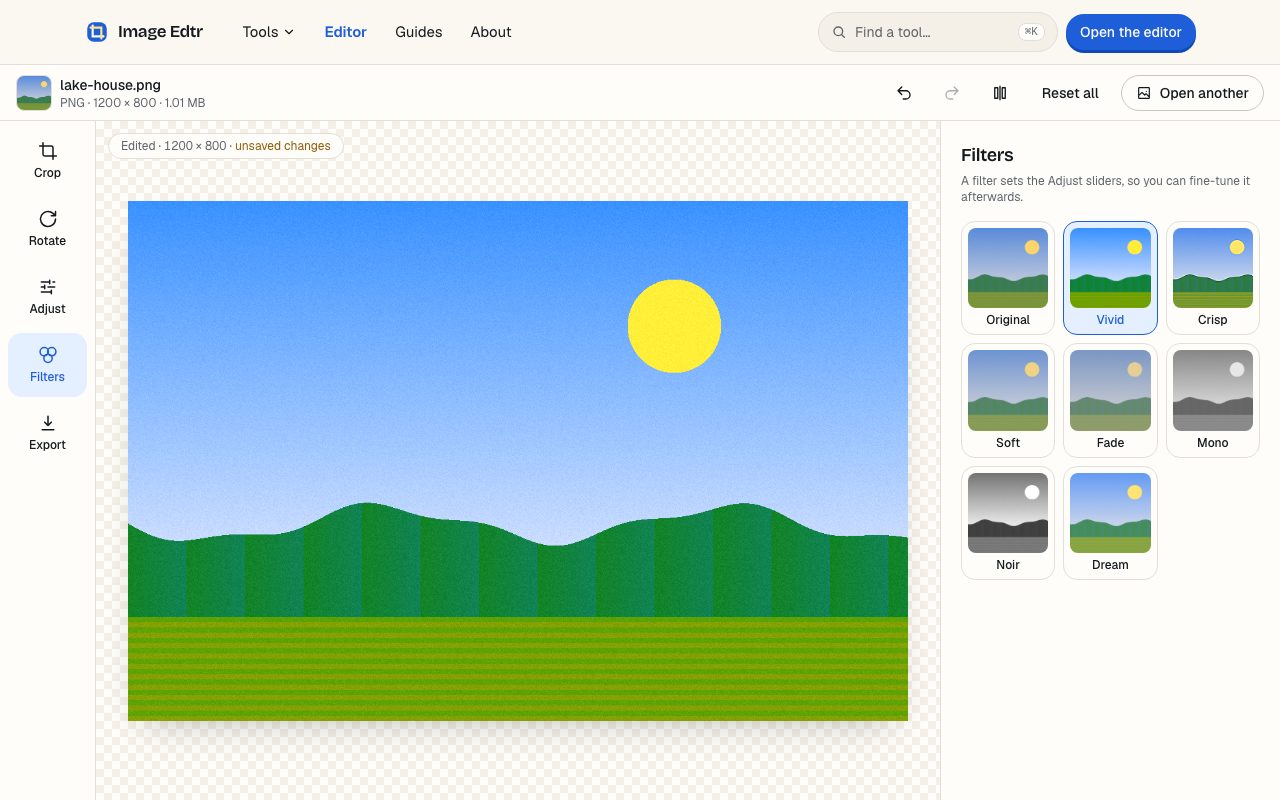The height and width of the screenshot is (800, 1280).
Task: Revert to the Original filter
Action: coord(1008,278)
